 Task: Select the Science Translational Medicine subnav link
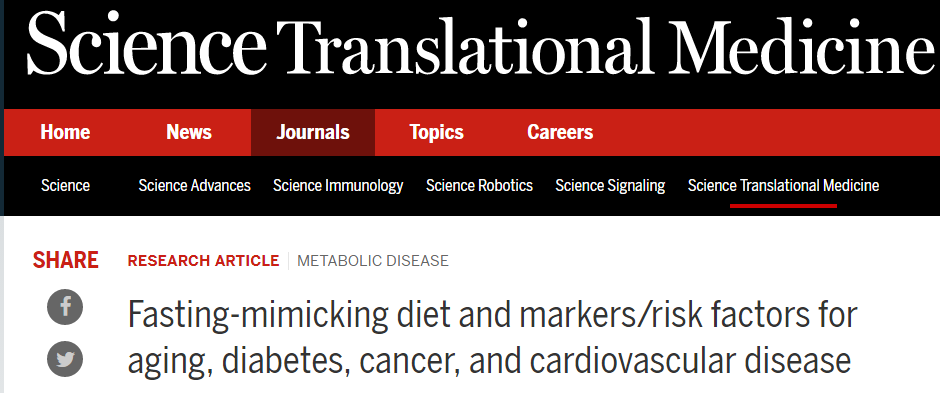click(x=783, y=186)
